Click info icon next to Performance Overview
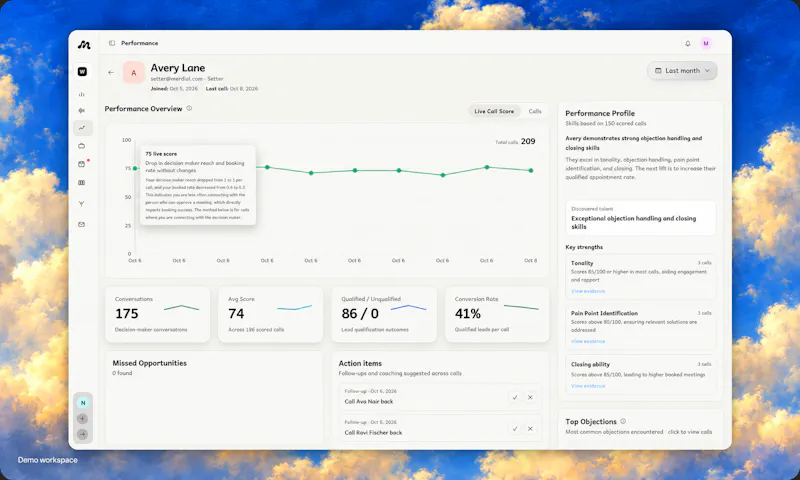Screen dimensions: 800x480 click(189, 108)
